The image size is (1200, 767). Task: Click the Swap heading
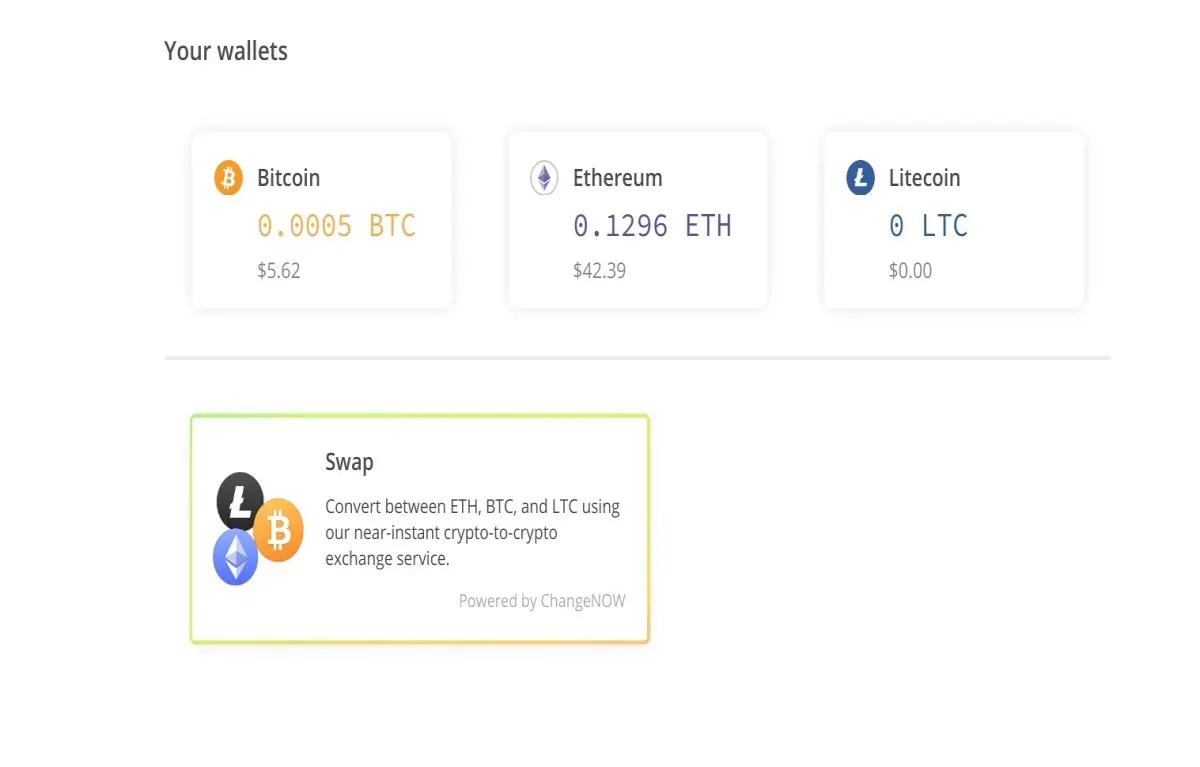(349, 463)
